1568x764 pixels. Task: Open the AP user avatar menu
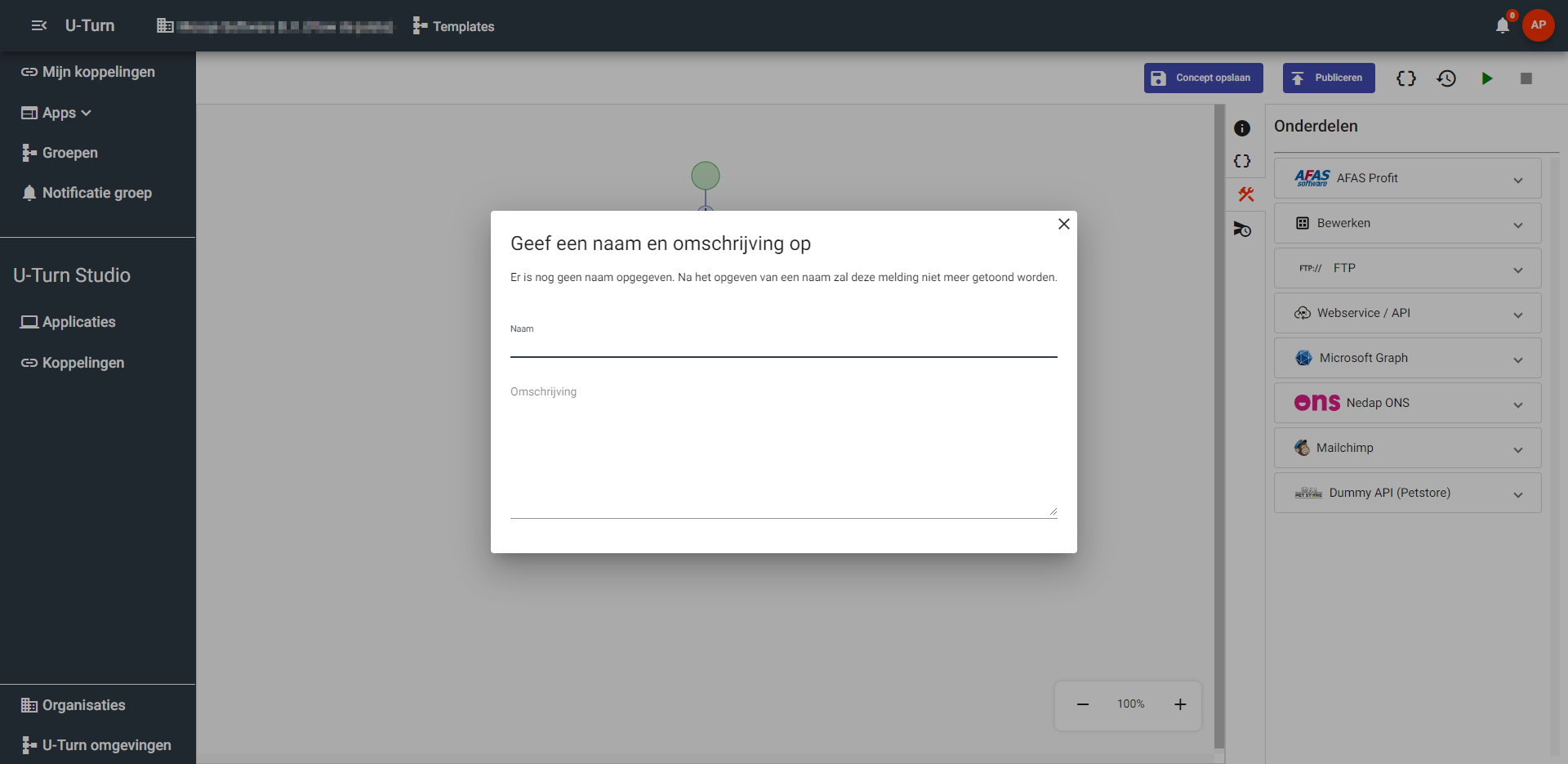click(1538, 25)
